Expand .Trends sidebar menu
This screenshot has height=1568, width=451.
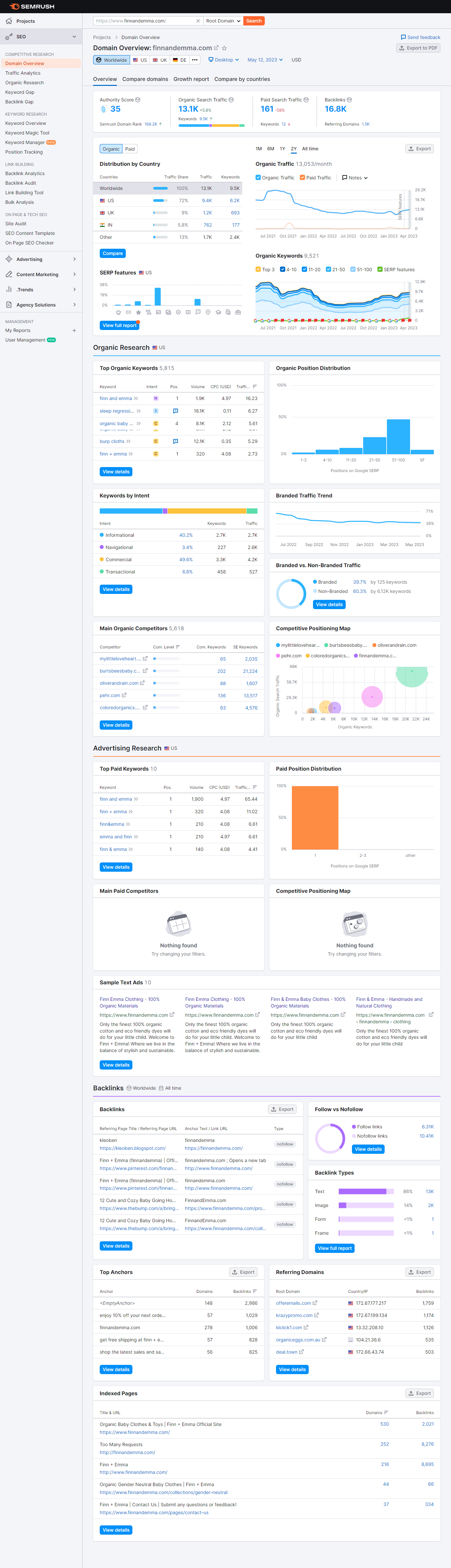tap(74, 289)
